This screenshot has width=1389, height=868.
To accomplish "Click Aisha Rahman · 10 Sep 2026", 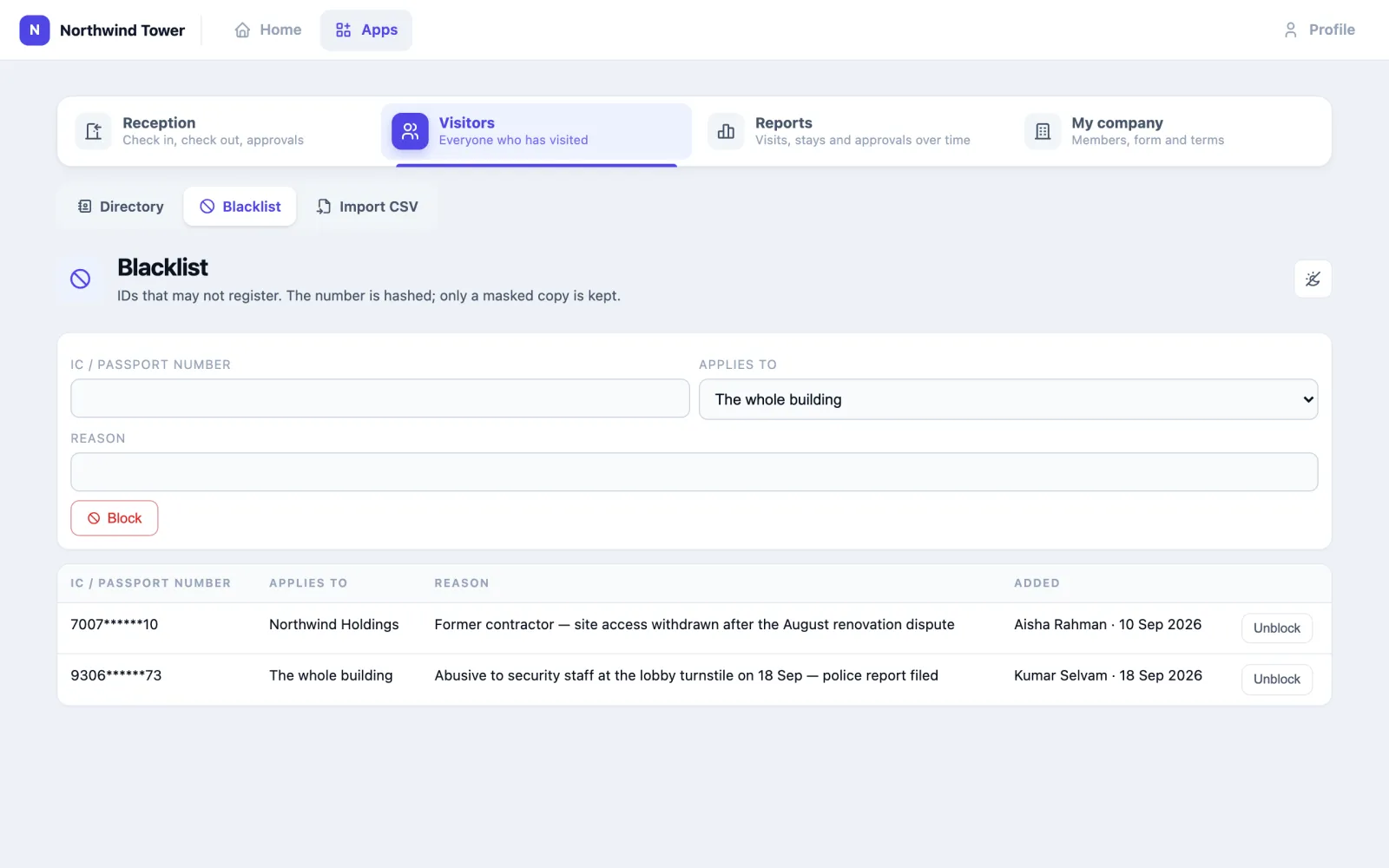I will 1108,625.
